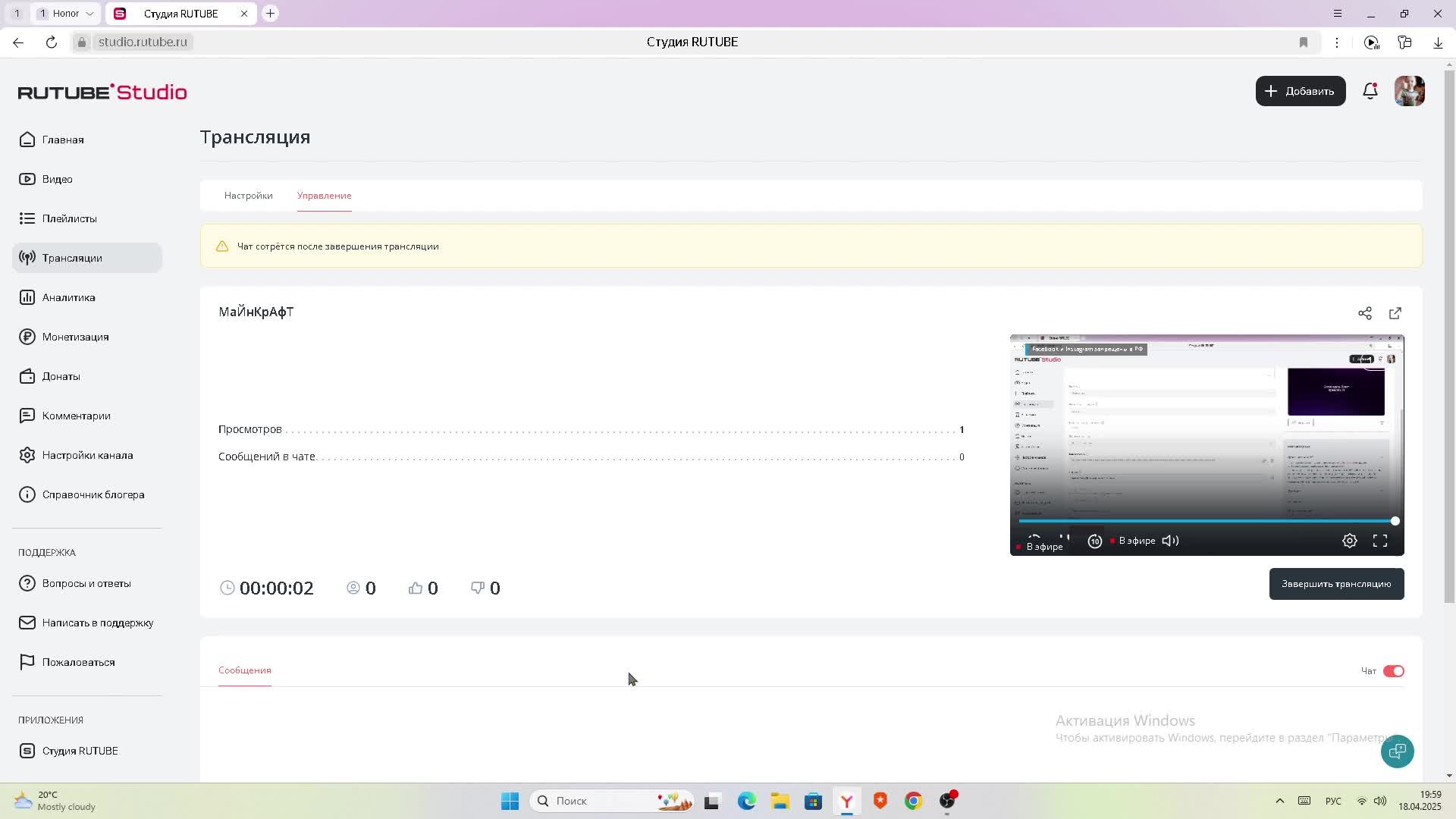This screenshot has width=1456, height=819.
Task: Expand the Honor tab group dropdown
Action: coord(89,14)
